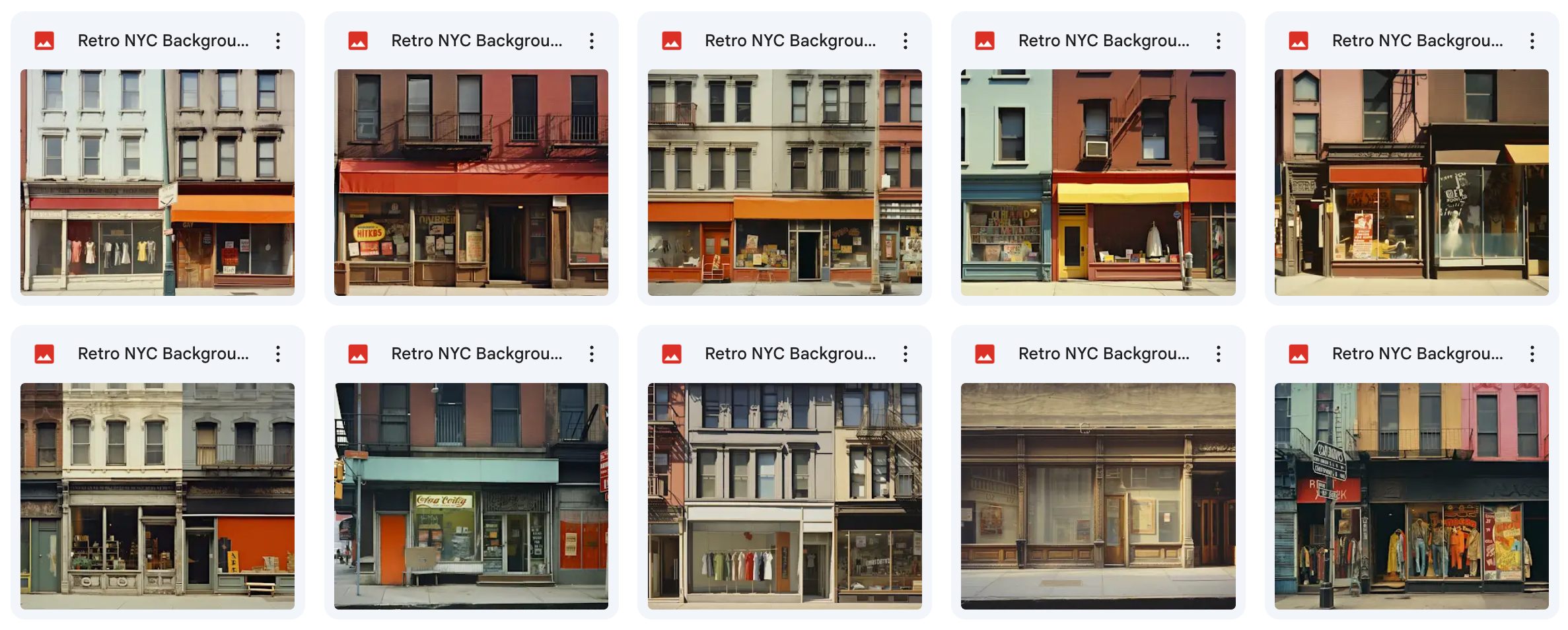Click image type icon of grey building orange-door file
The image size is (1568, 630).
[x=672, y=41]
